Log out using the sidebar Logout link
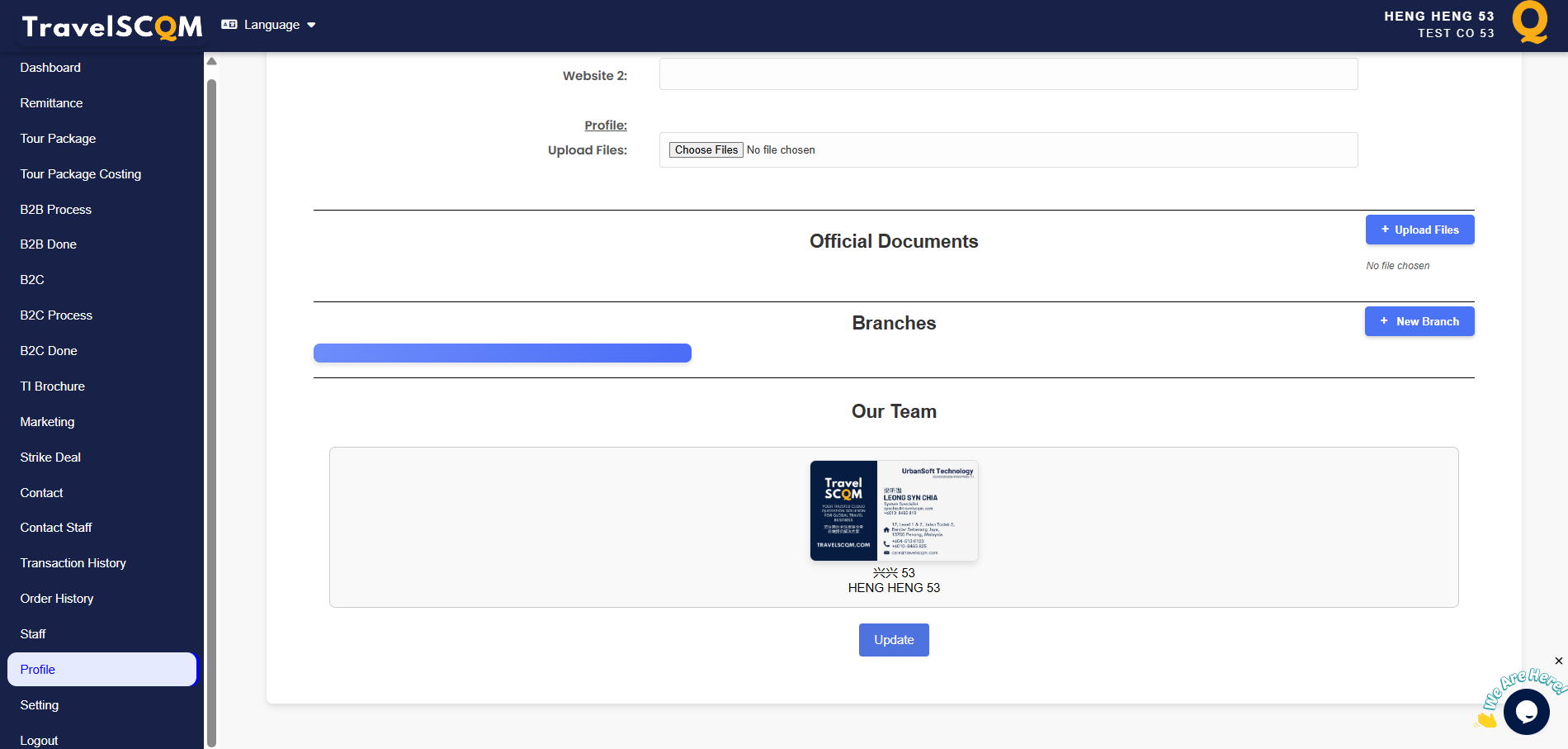The width and height of the screenshot is (1568, 749). tap(39, 740)
